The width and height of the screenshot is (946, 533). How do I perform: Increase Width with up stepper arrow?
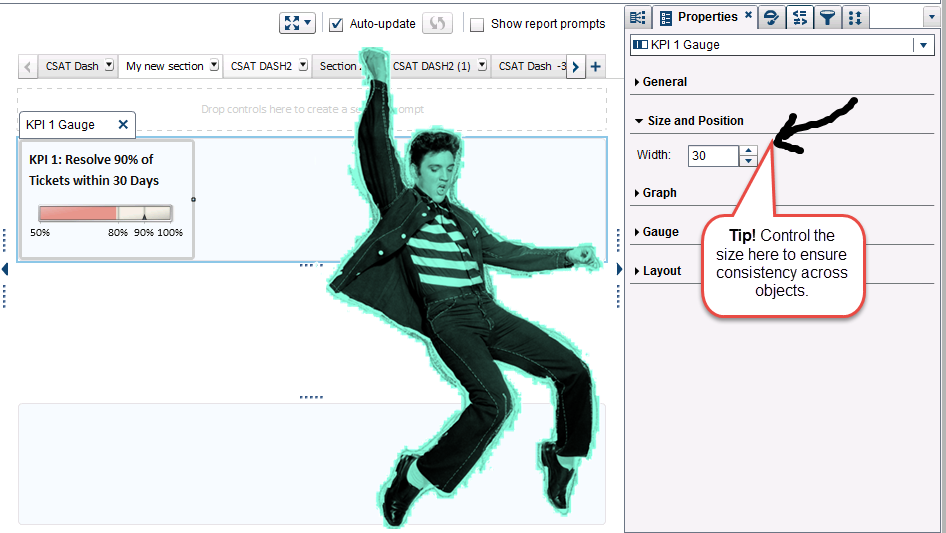[748, 150]
